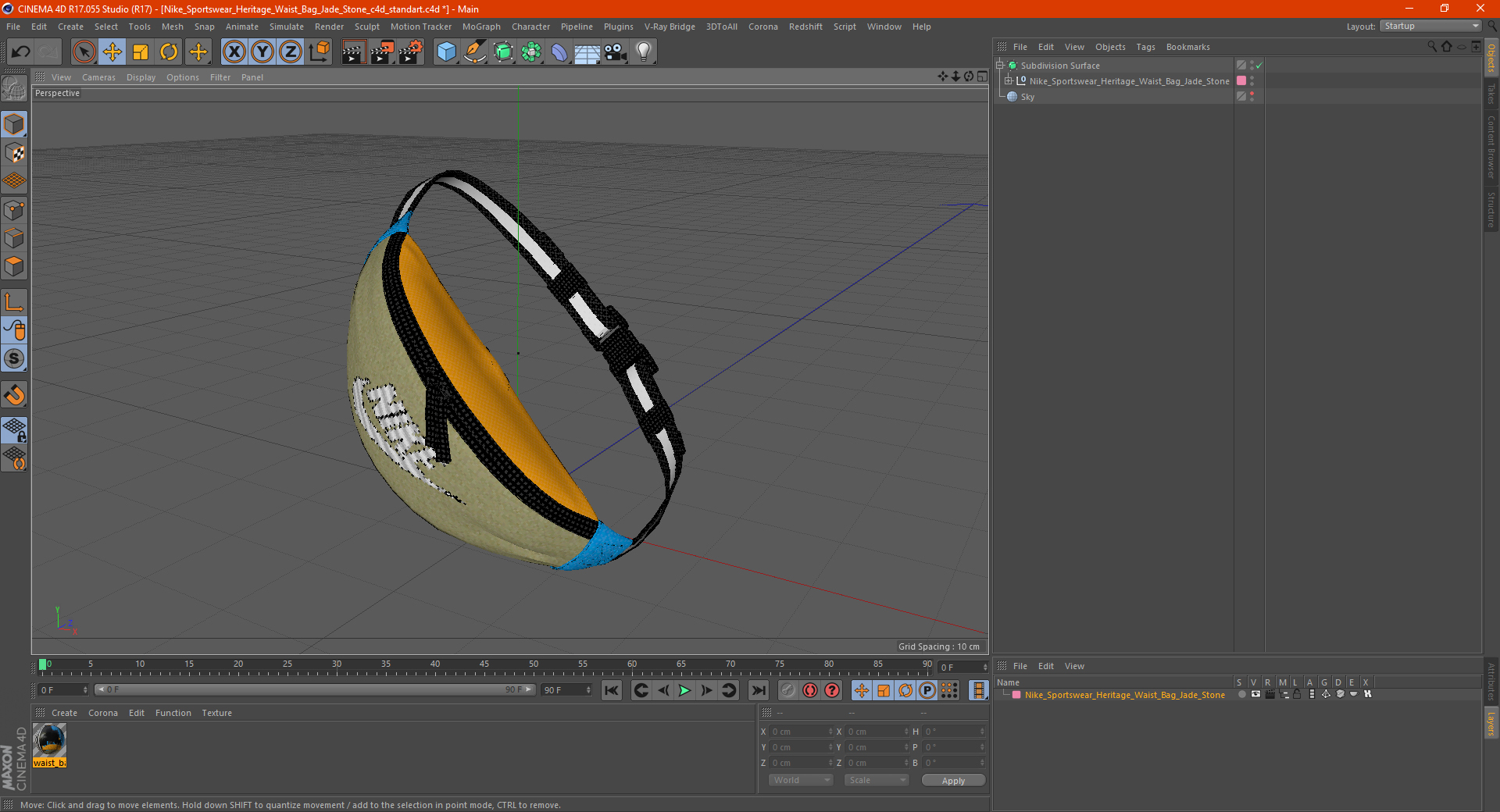
Task: Toggle layer solo dot for Nike layer
Action: tap(1241, 694)
